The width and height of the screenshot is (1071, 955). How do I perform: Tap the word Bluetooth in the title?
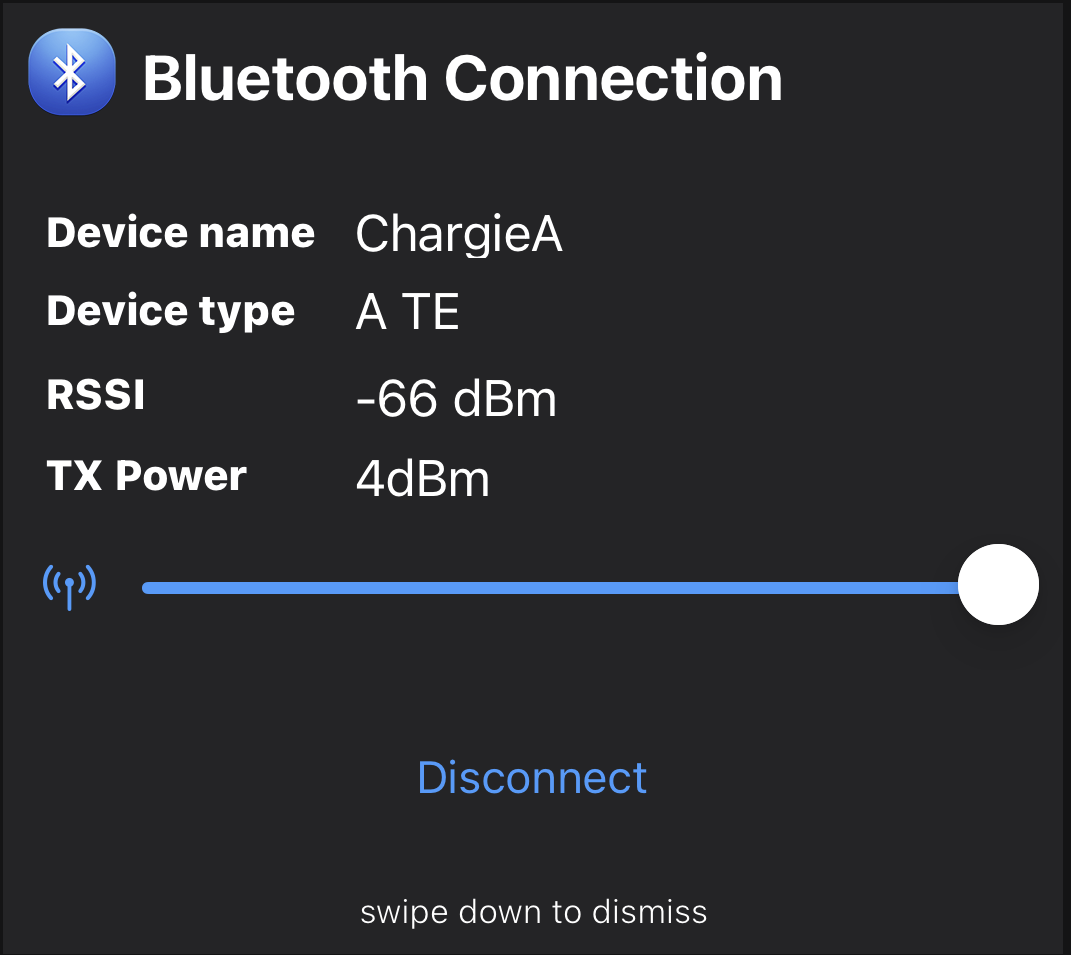pyautogui.click(x=287, y=78)
